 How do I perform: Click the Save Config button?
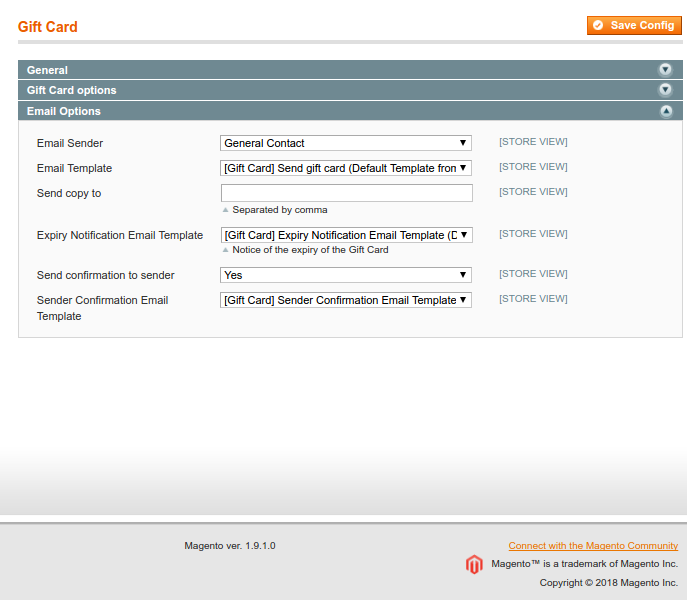click(x=634, y=25)
